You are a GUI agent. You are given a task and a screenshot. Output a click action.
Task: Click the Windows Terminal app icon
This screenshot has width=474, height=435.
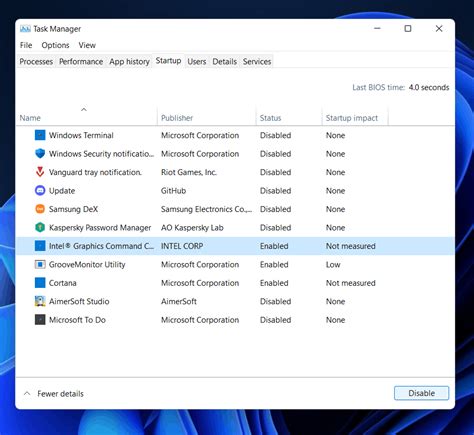click(40, 135)
